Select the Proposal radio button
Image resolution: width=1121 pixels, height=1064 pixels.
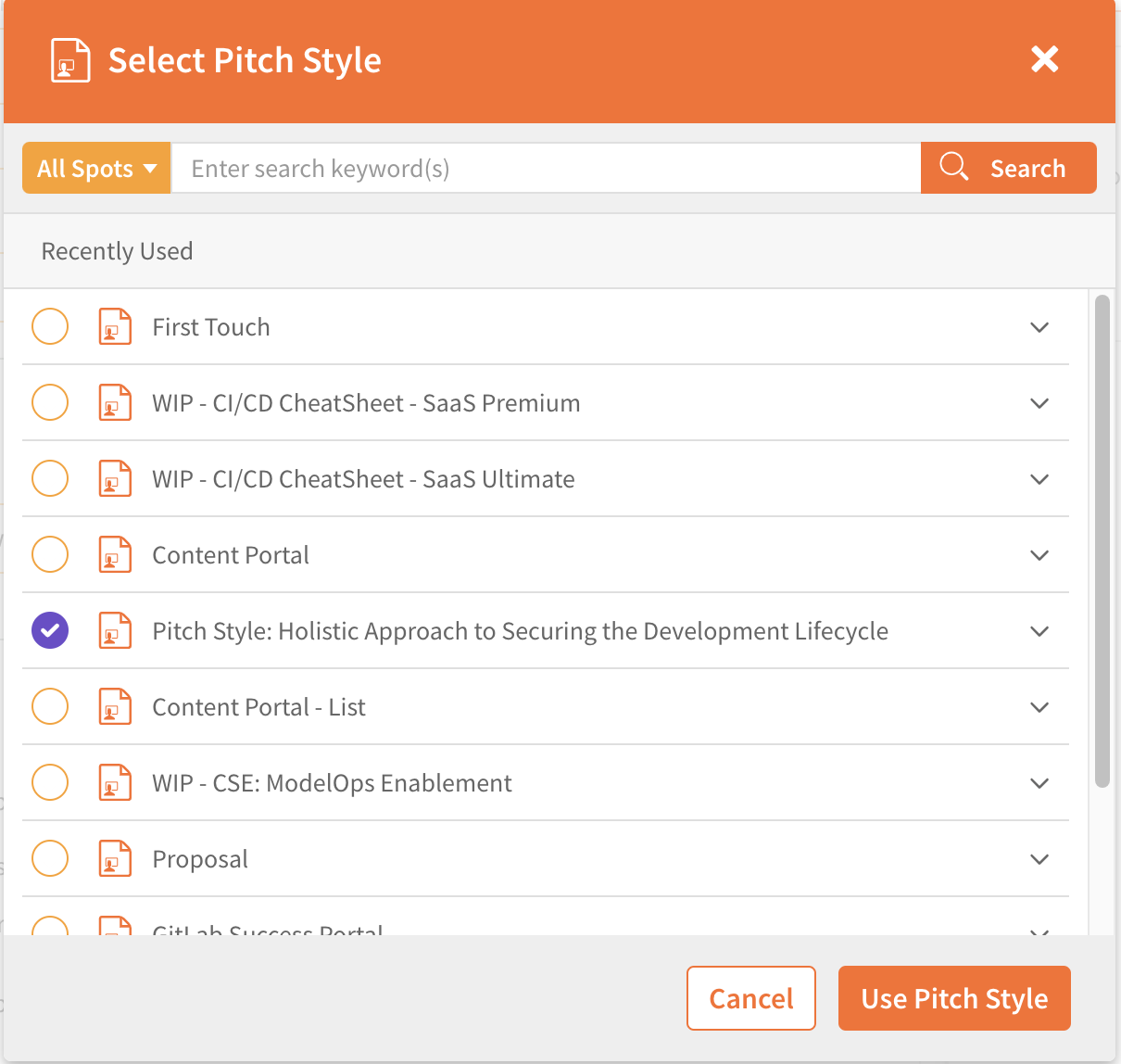(x=50, y=858)
